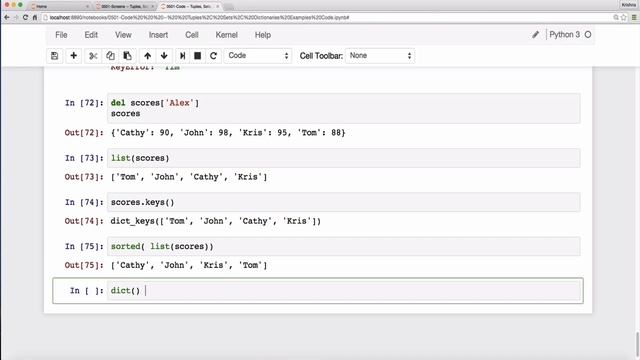The width and height of the screenshot is (640, 360).
Task: Bookmark this page with the star icon
Action: (x=624, y=18)
